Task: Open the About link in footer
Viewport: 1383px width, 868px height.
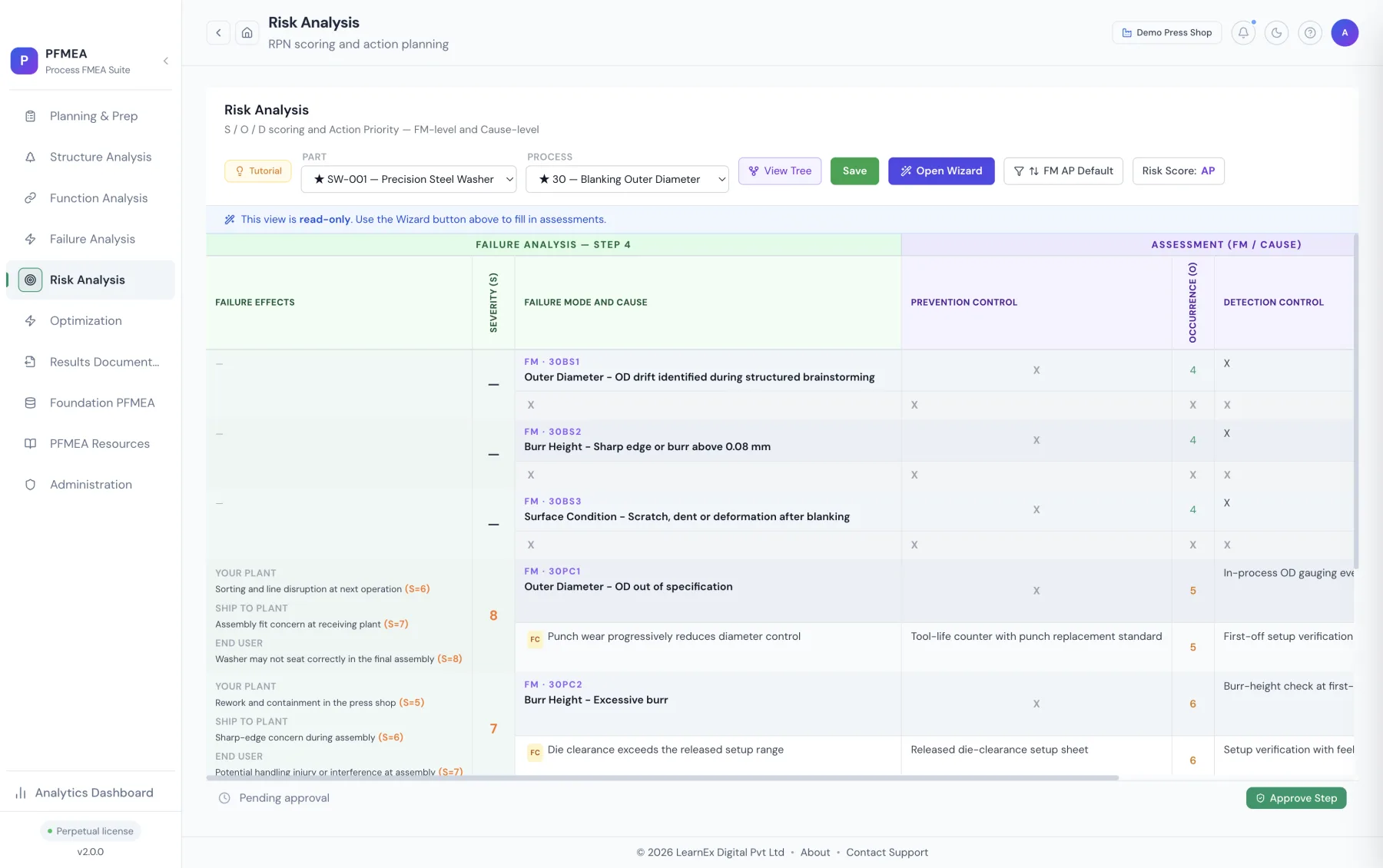Action: coord(815,852)
